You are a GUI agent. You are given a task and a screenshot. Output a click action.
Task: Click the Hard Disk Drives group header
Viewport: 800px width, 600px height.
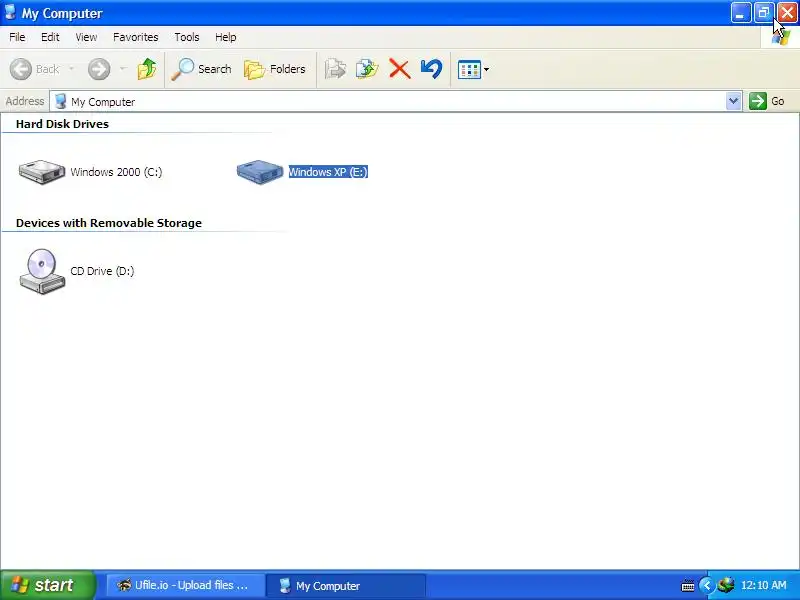62,124
